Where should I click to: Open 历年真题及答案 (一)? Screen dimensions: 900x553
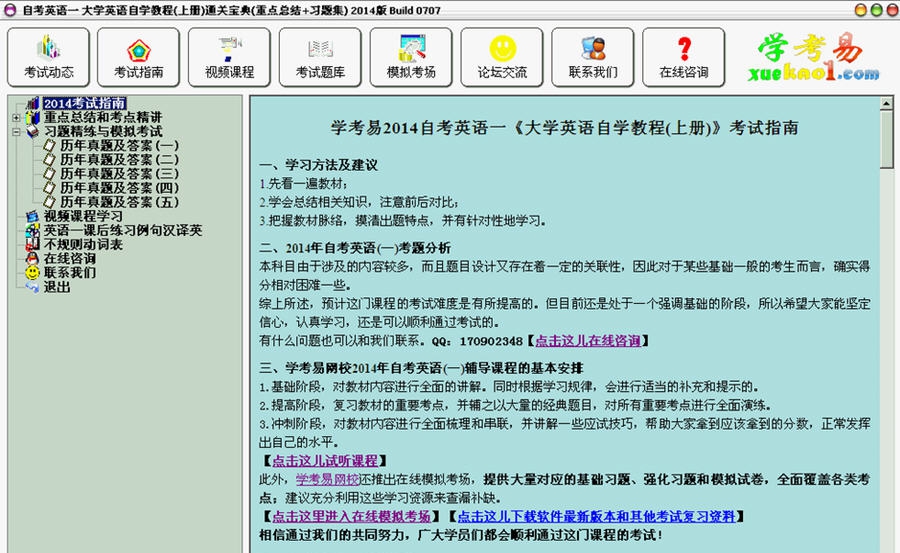[119, 145]
